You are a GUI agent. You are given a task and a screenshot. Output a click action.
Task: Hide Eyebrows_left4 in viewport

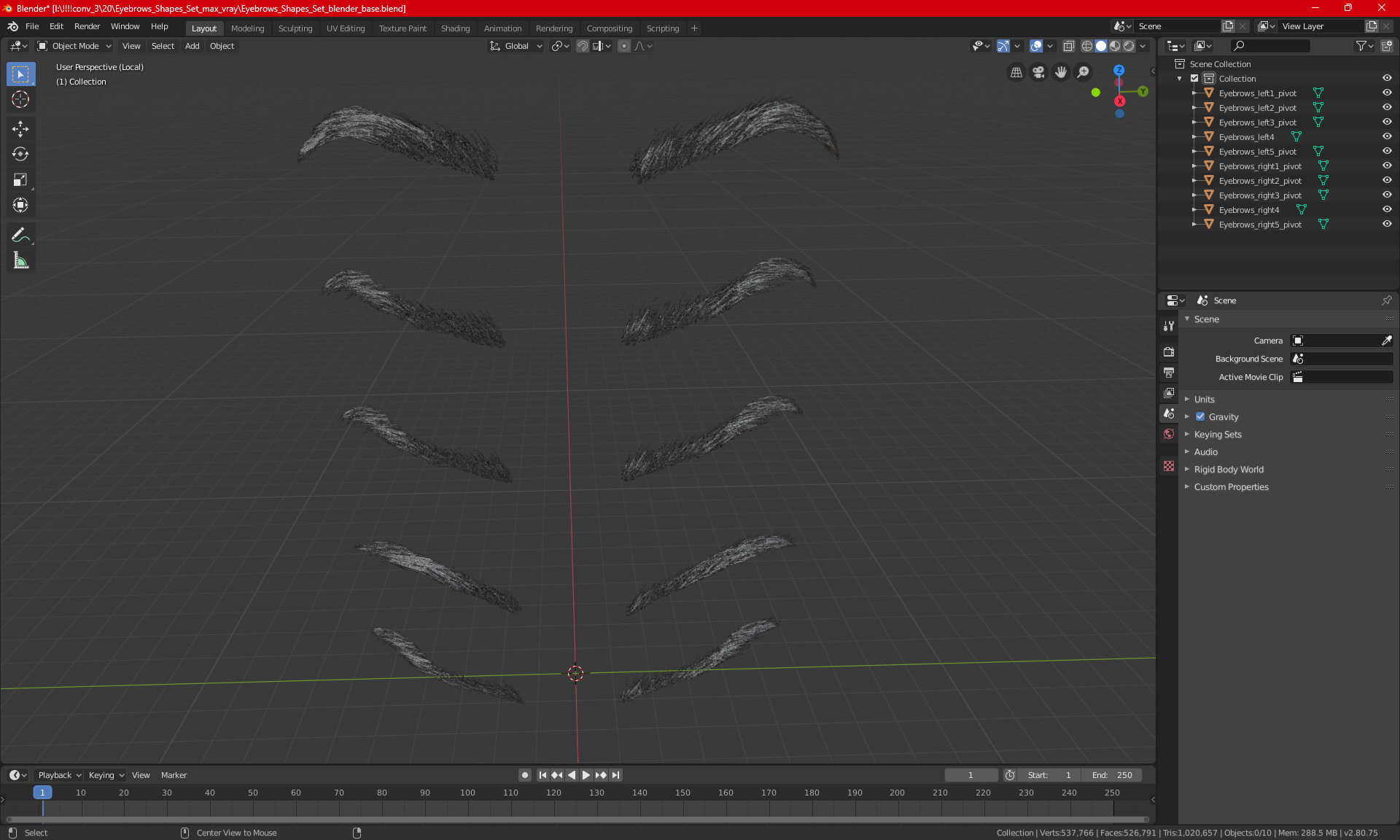1387,137
